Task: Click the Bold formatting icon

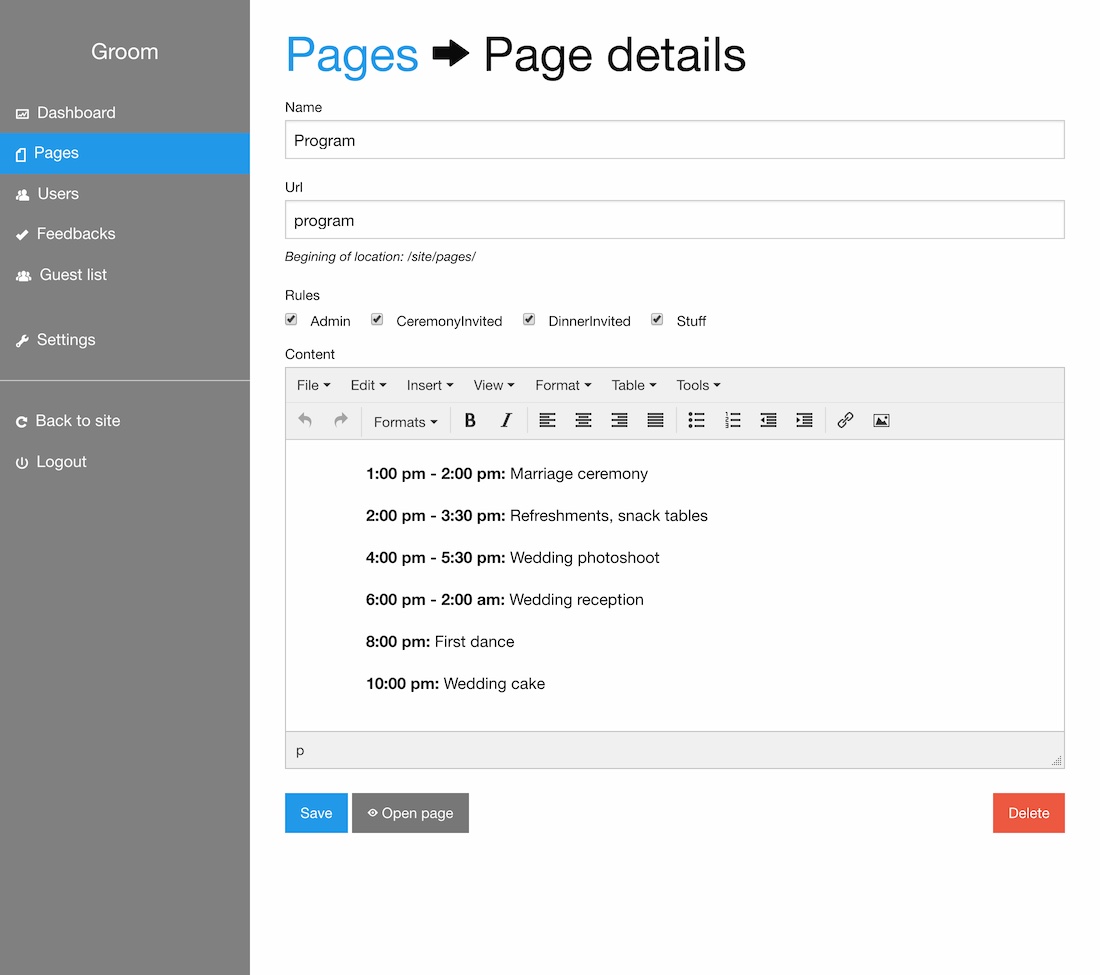Action: pos(470,421)
